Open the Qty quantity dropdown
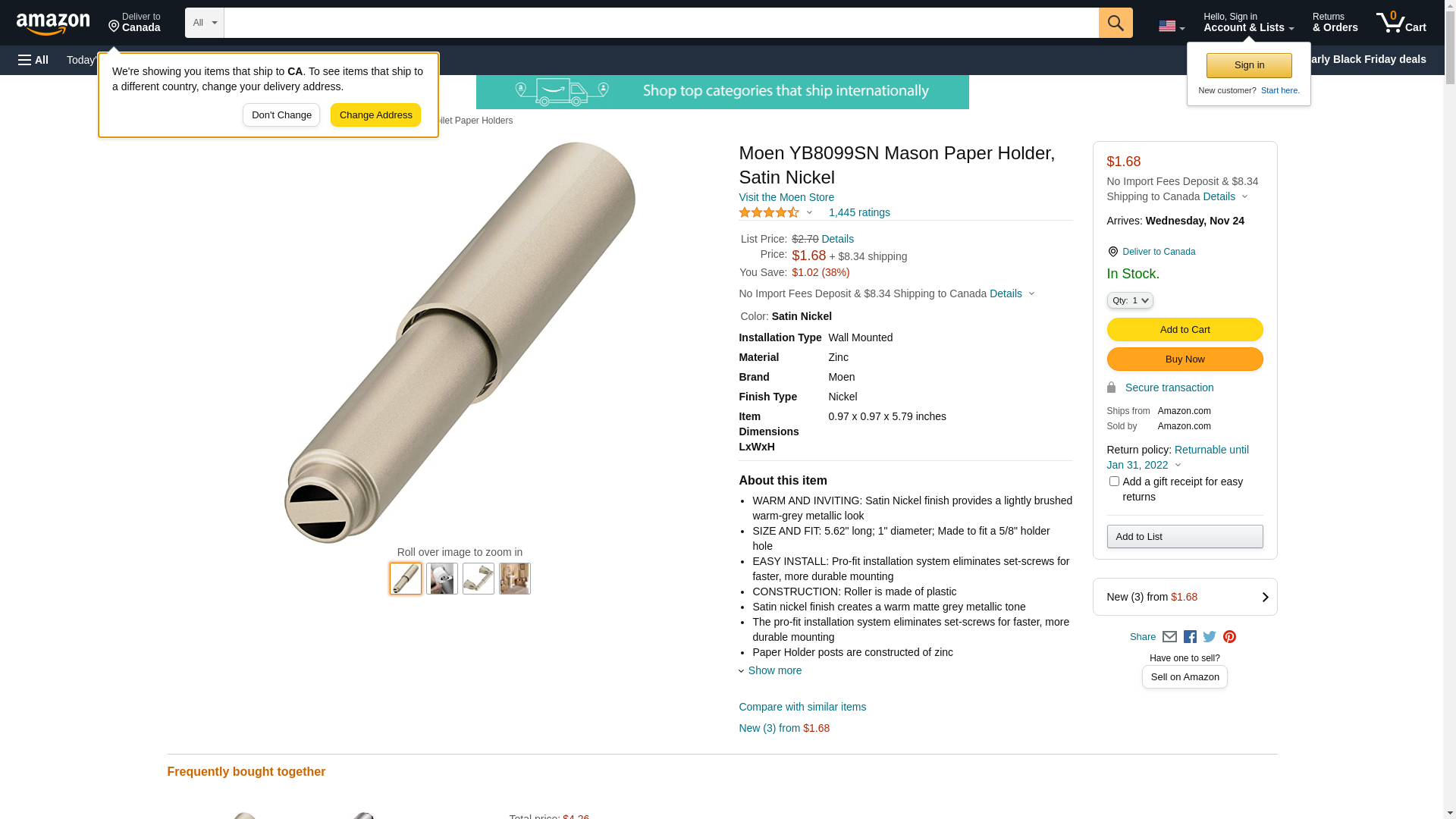 [x=1130, y=300]
